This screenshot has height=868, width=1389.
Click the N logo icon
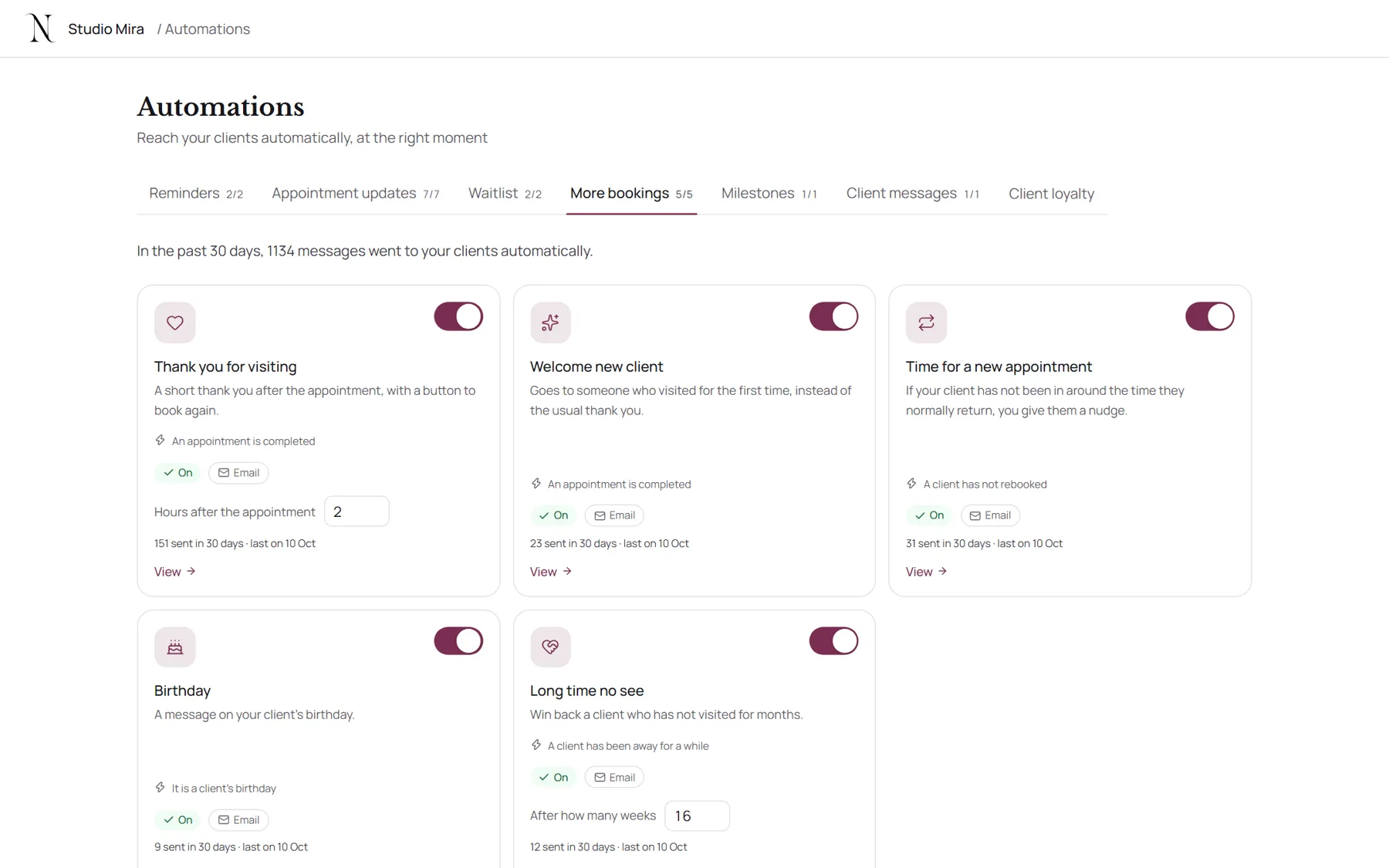pyautogui.click(x=40, y=29)
